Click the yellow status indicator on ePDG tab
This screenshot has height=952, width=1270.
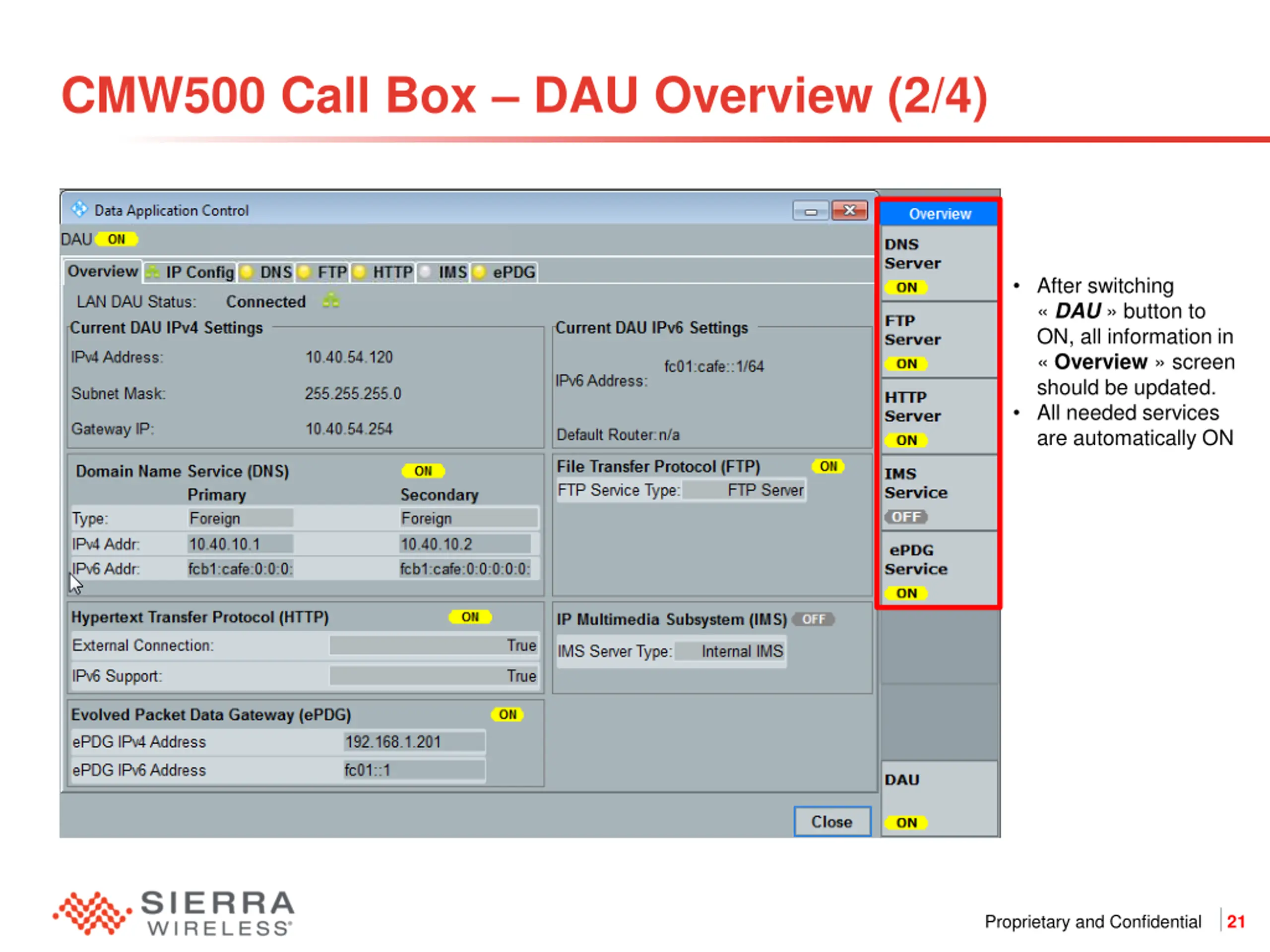(x=479, y=272)
